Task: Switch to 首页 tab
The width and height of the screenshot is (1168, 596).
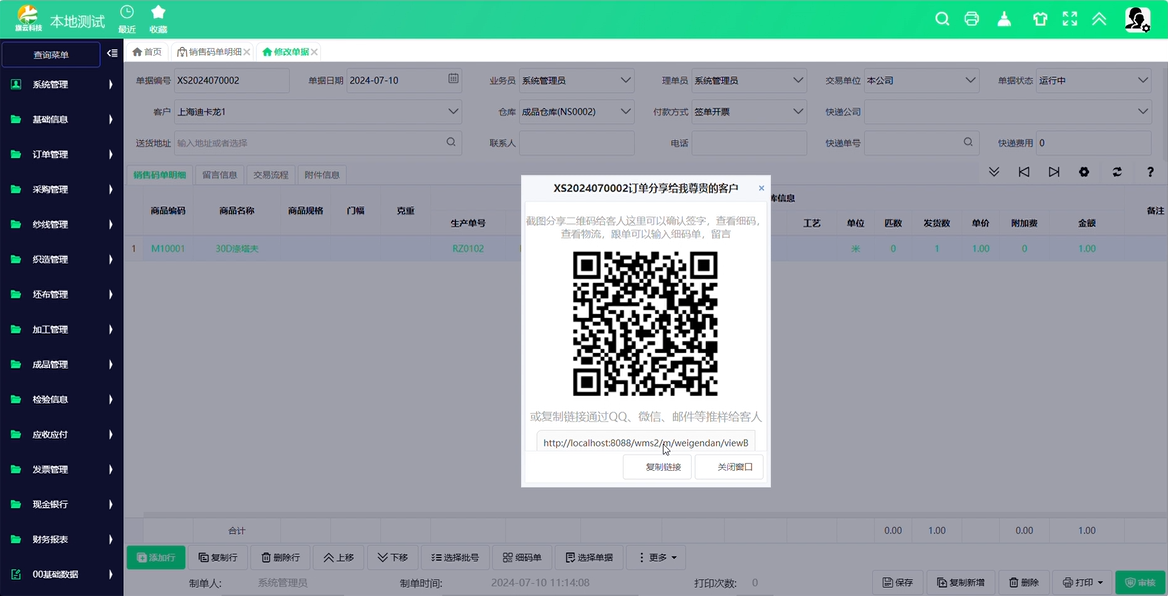Action: tap(147, 52)
